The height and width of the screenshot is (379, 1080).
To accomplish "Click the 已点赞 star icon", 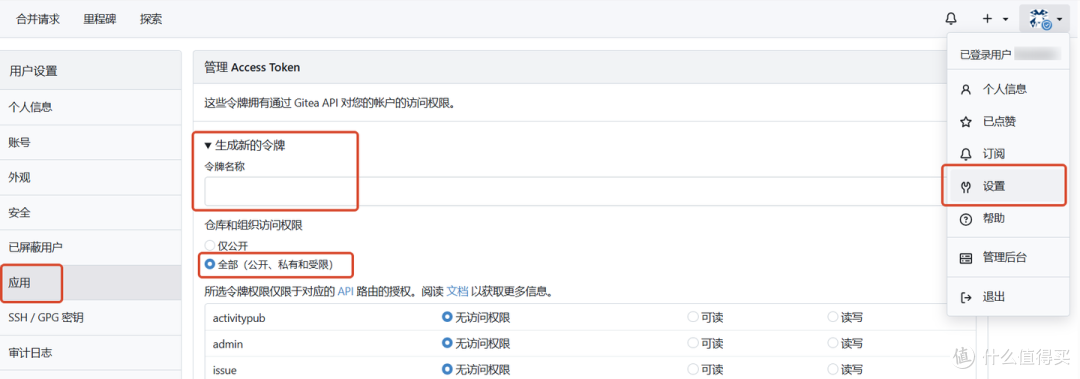I will pyautogui.click(x=966, y=121).
